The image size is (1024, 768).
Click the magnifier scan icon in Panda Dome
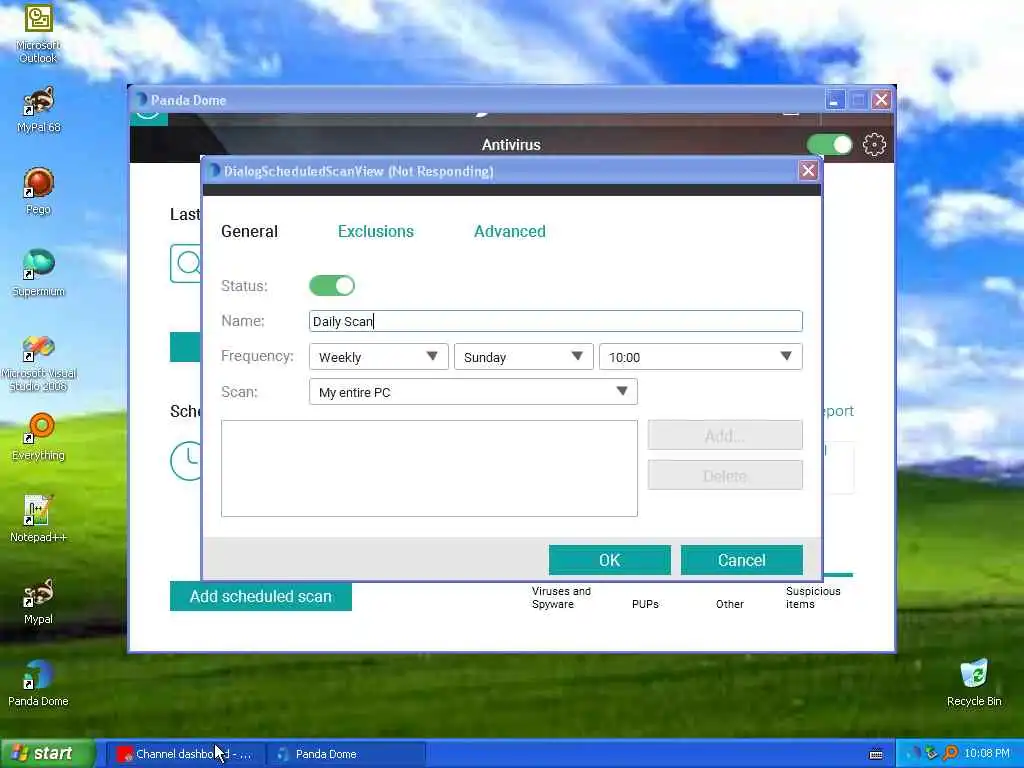[186, 263]
